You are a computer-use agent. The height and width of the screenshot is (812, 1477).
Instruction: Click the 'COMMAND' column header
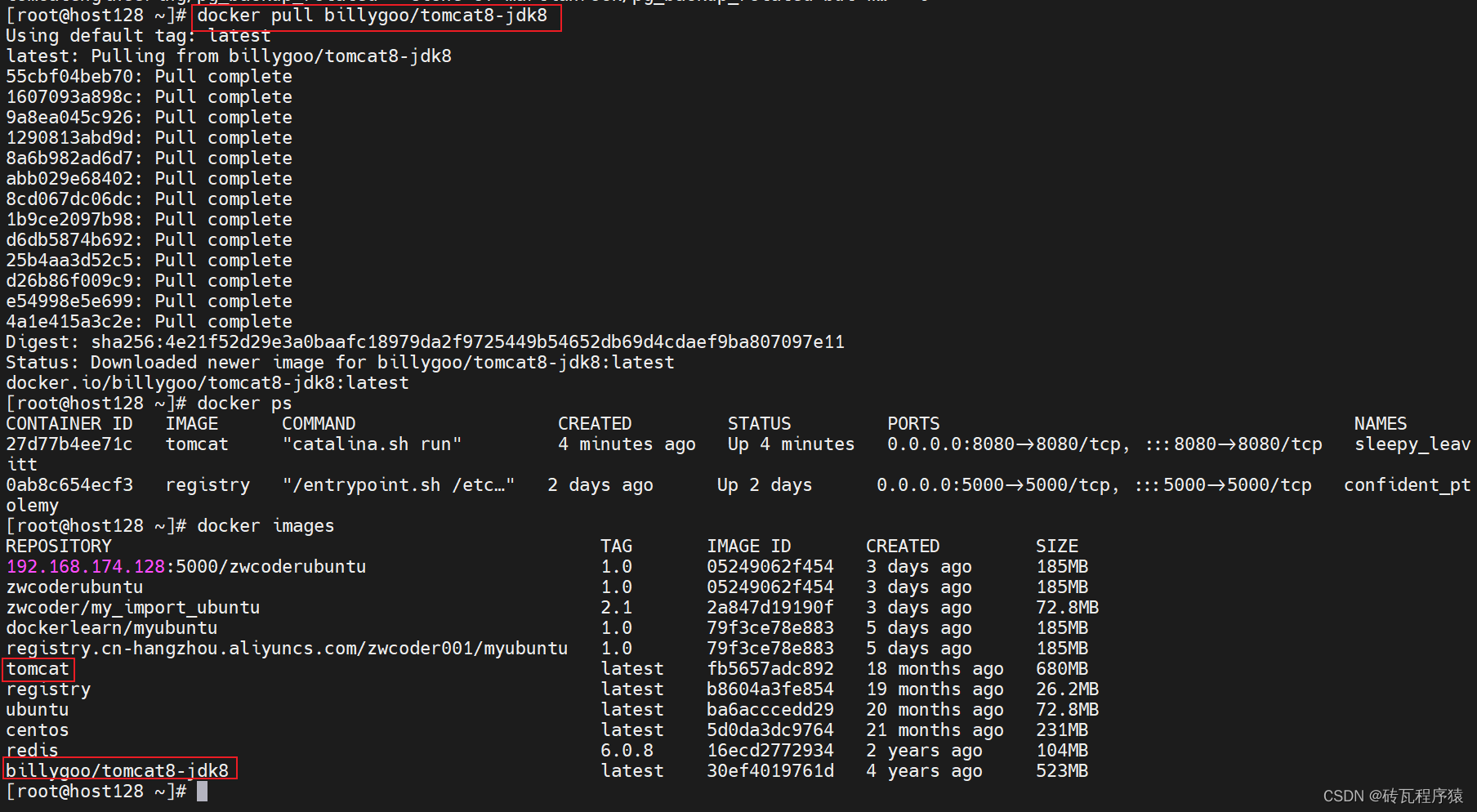tap(319, 424)
